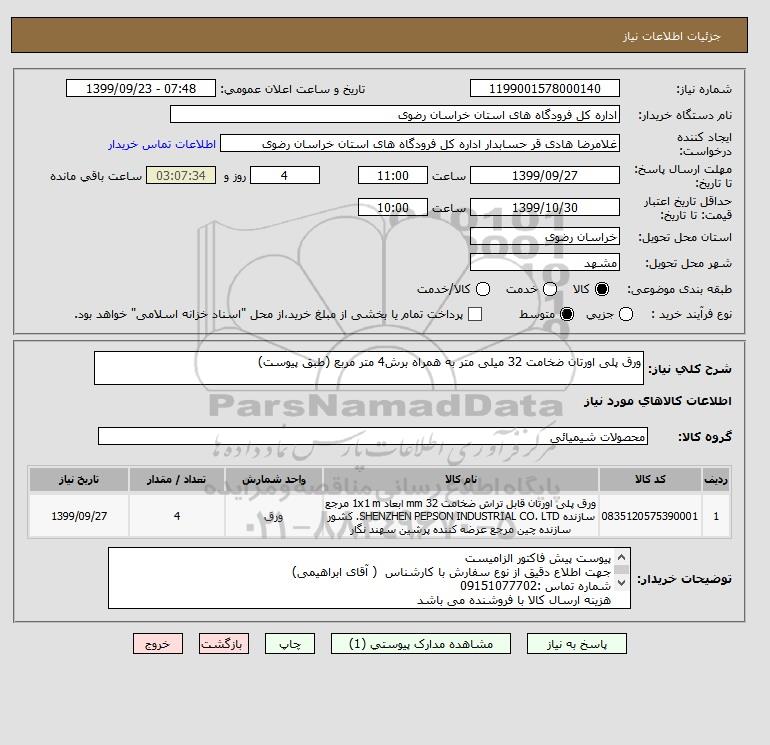Click announcement date field 1399/09/23 - 07:48

pyautogui.click(x=141, y=88)
